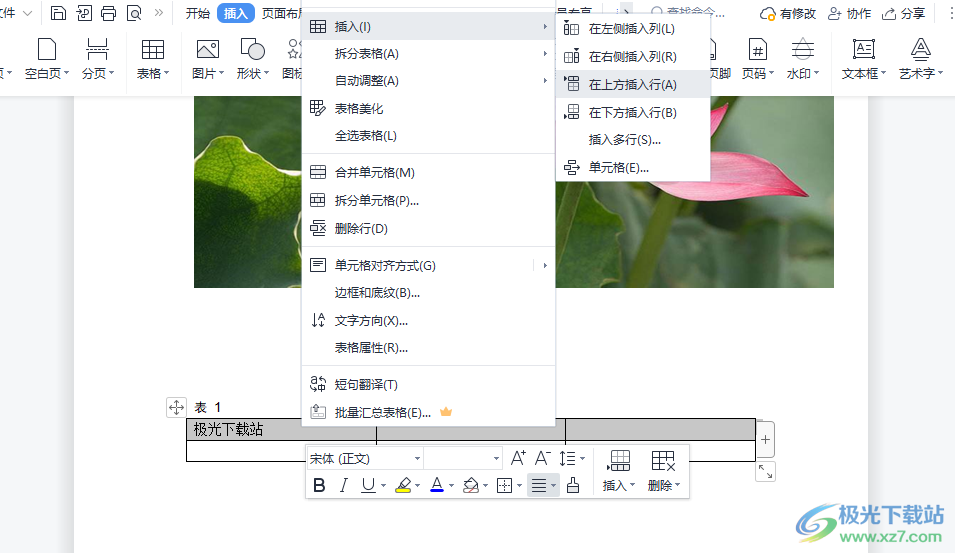The height and width of the screenshot is (553, 955).
Task: Open 边框和底纹(B)... dialog
Action: point(428,293)
